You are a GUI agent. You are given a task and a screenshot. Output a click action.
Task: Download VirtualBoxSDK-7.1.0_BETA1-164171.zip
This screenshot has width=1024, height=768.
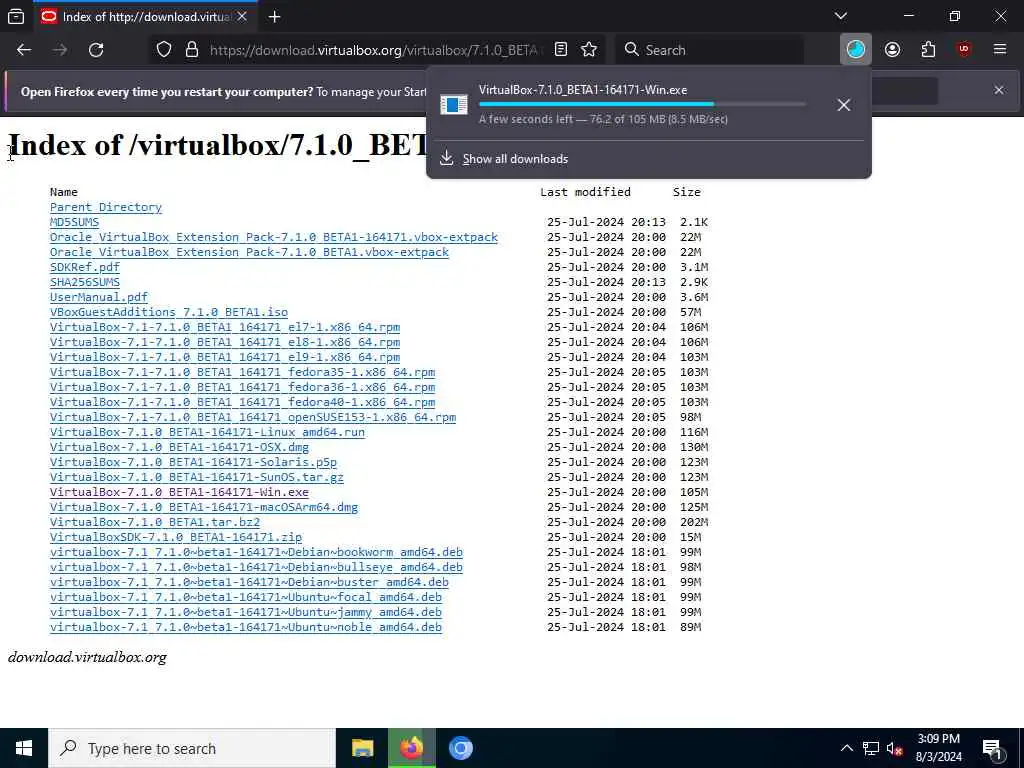tap(176, 537)
